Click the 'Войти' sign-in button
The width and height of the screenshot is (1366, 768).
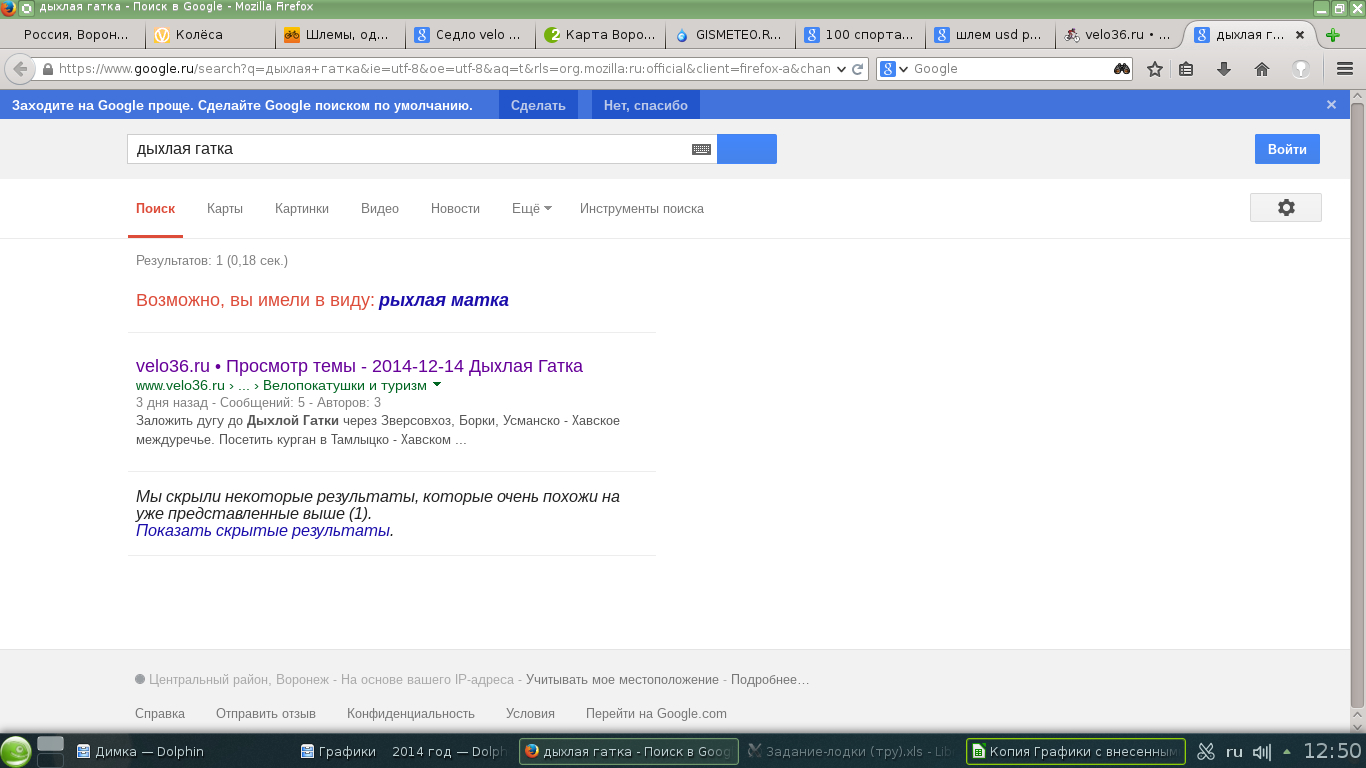[x=1287, y=149]
